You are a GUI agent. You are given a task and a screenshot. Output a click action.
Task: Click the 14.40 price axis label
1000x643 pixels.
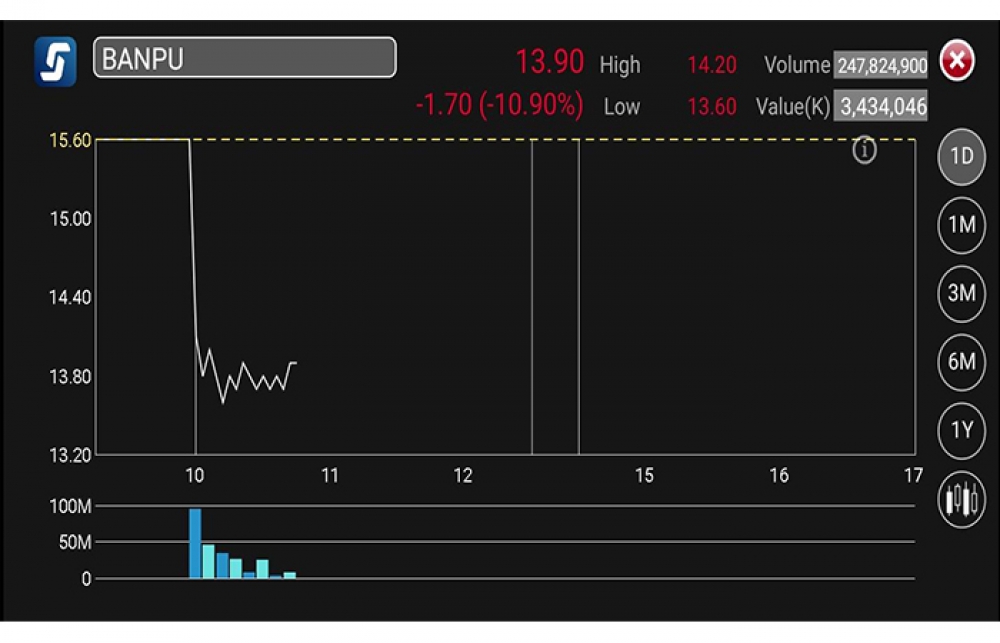[x=70, y=297]
